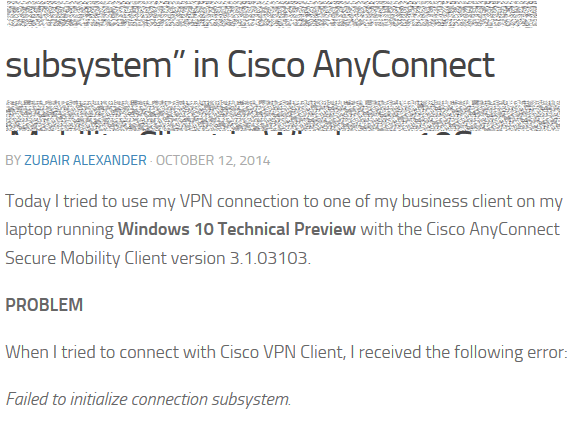Click the PROBLEM section heading
The height and width of the screenshot is (424, 573).
click(x=44, y=305)
